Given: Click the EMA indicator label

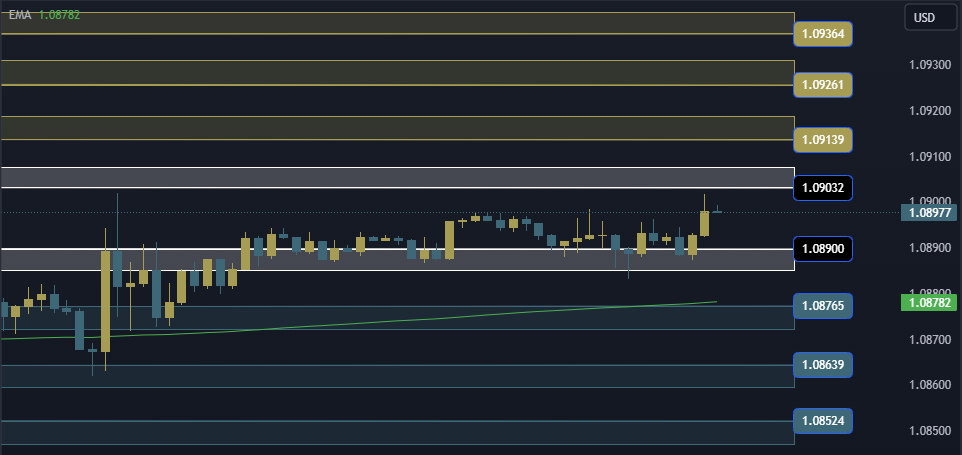Looking at the screenshot, I should pyautogui.click(x=20, y=15).
